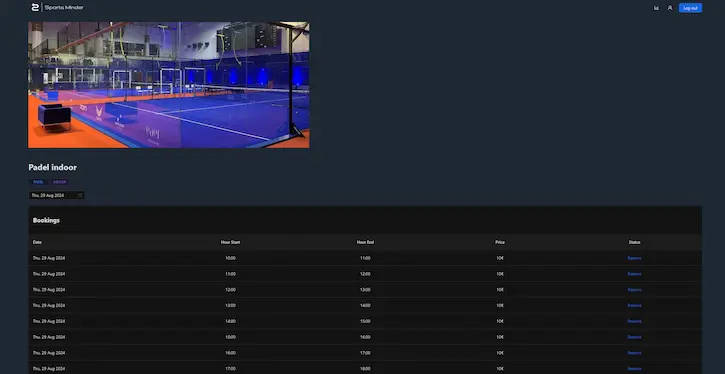Click the Price column header
This screenshot has height=374, width=725.
tap(500, 242)
